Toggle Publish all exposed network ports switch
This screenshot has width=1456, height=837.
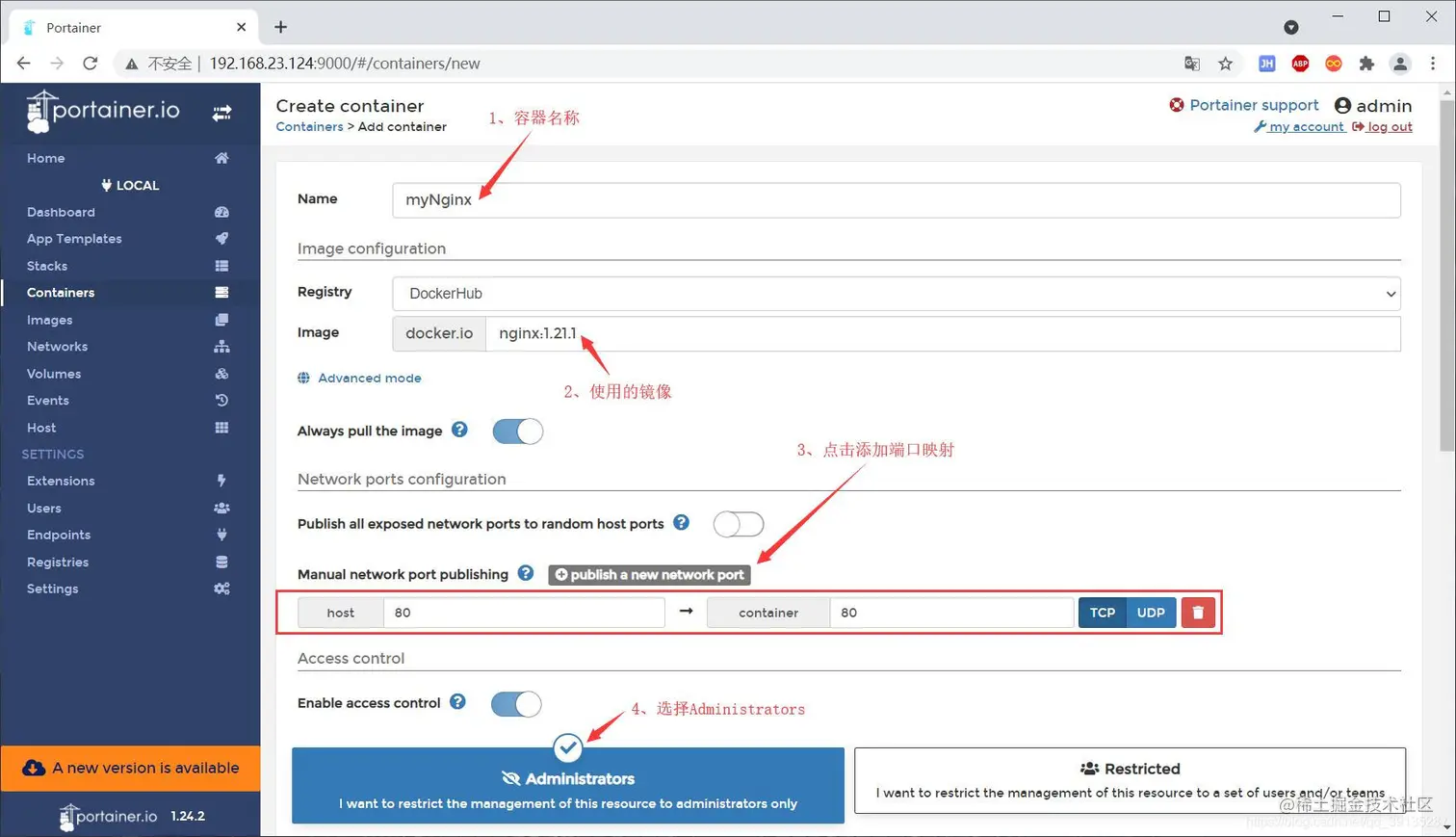point(739,524)
